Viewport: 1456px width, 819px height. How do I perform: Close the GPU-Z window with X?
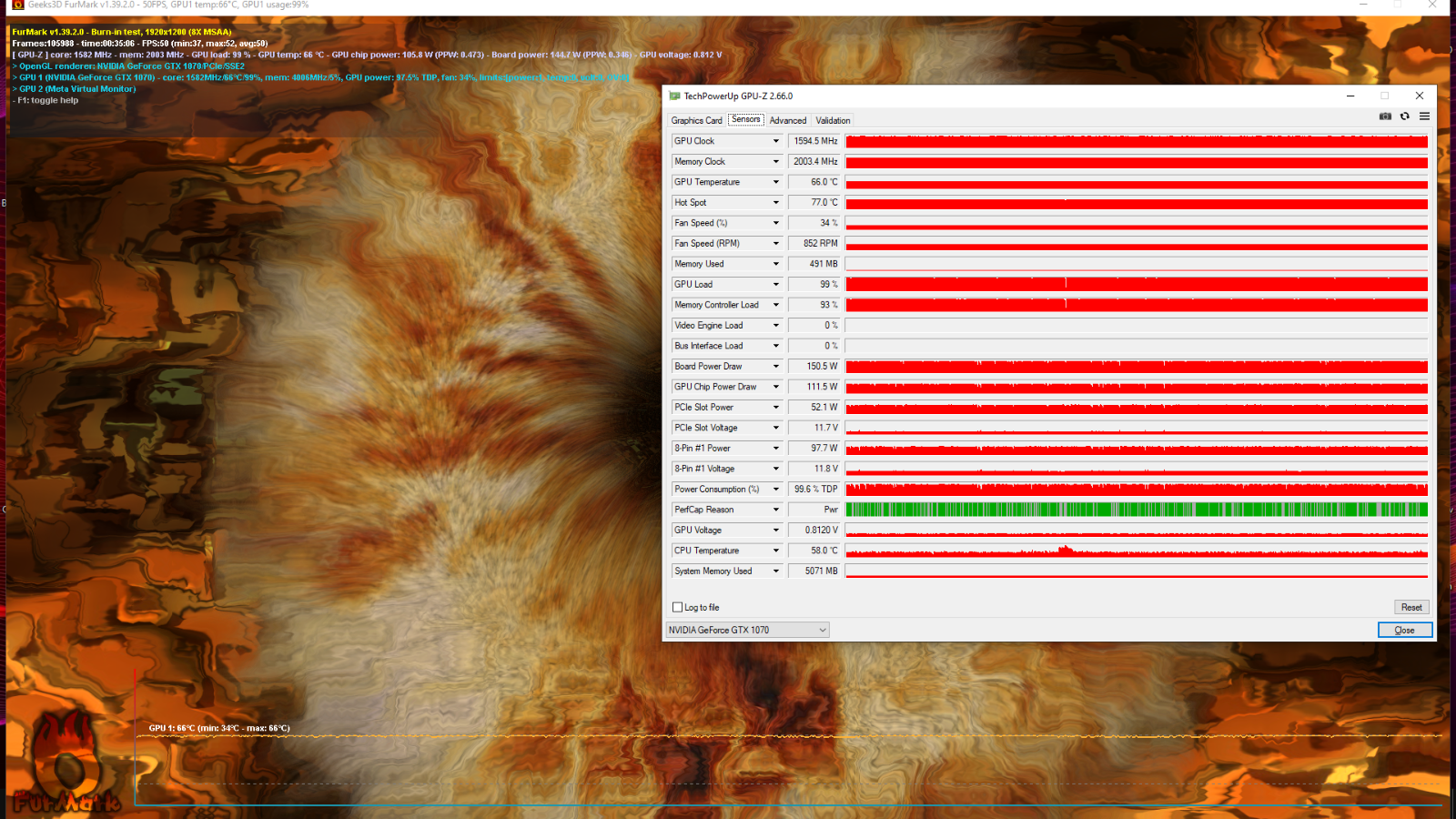1419,96
